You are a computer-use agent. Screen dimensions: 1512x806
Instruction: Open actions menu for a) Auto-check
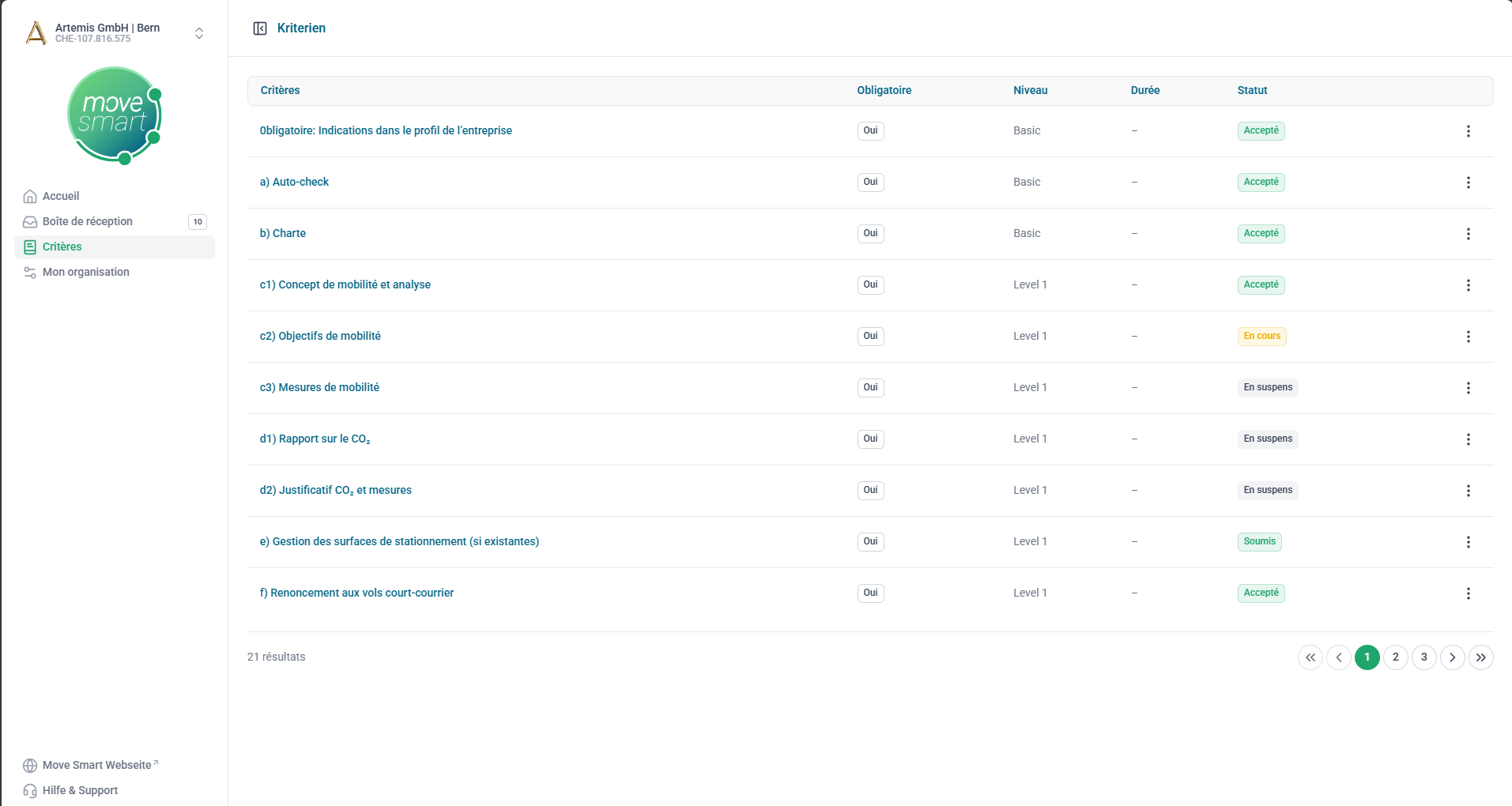pyautogui.click(x=1468, y=183)
